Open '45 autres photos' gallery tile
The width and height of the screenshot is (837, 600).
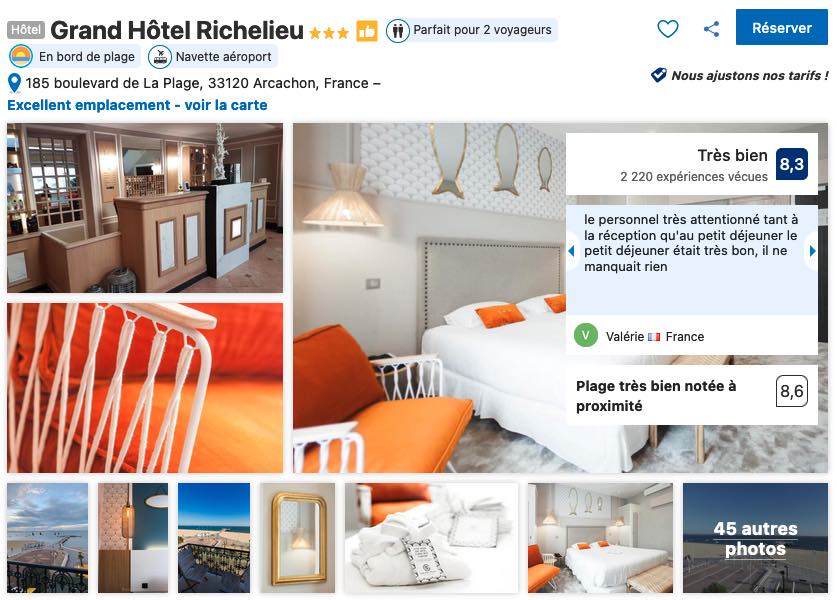(755, 538)
